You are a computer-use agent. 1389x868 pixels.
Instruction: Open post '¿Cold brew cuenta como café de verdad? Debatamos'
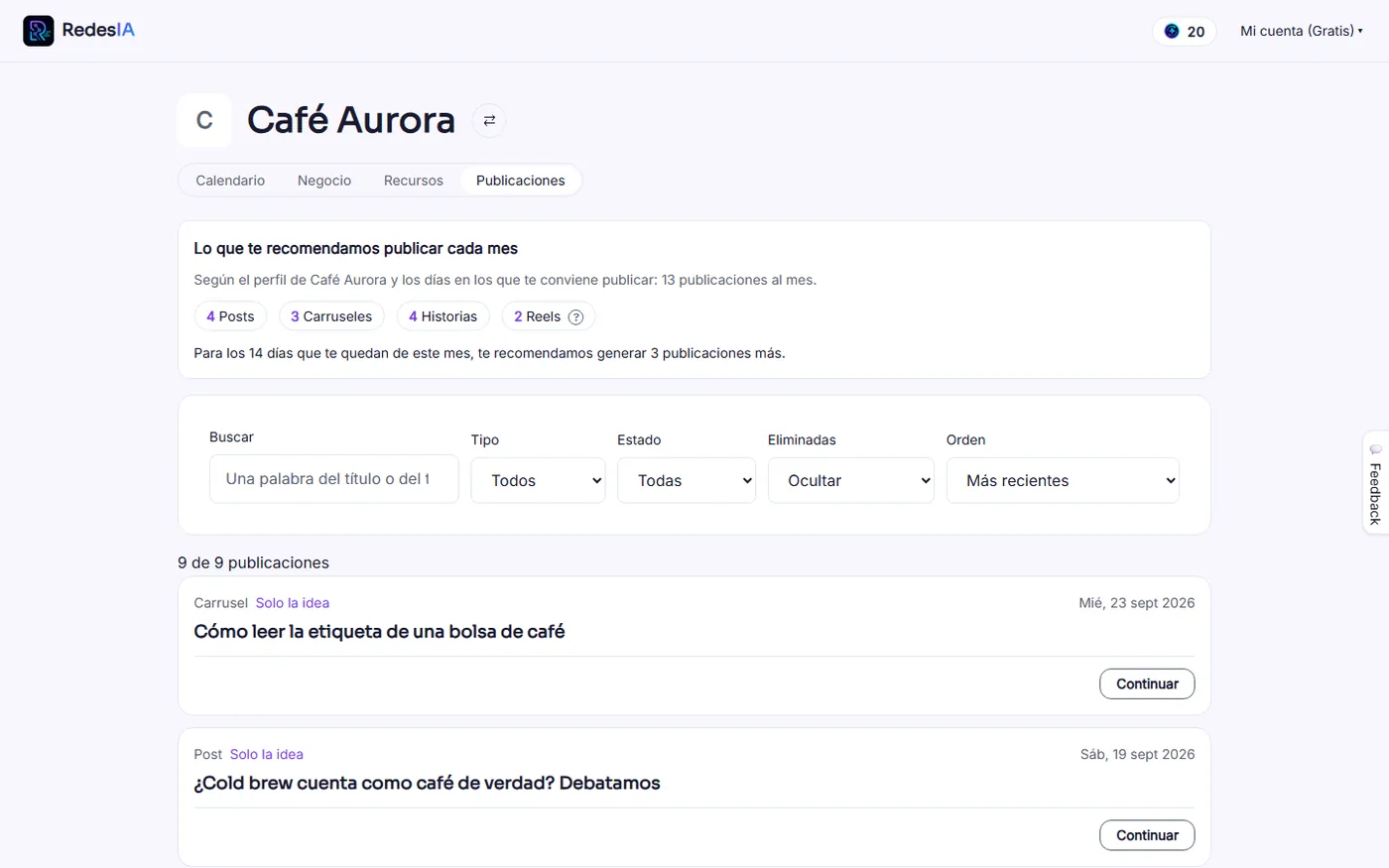point(427,784)
